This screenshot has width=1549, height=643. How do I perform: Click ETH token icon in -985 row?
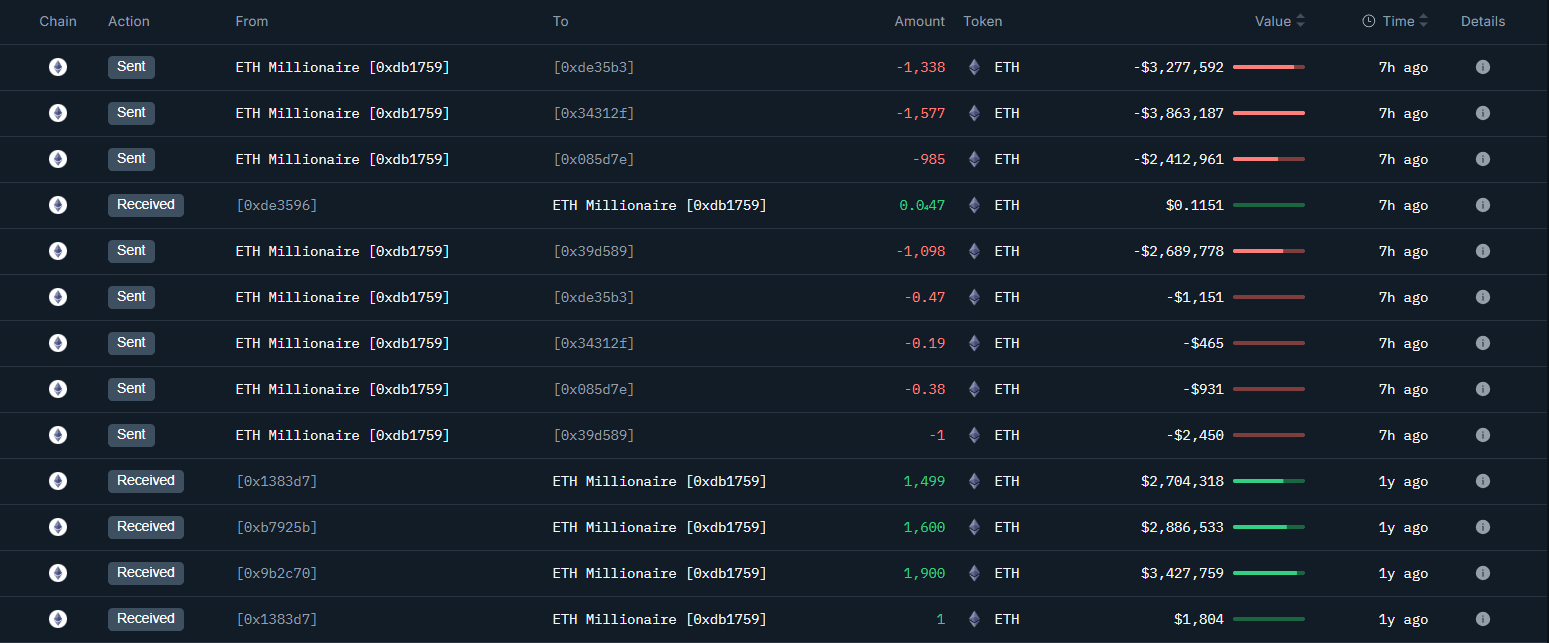point(974,159)
